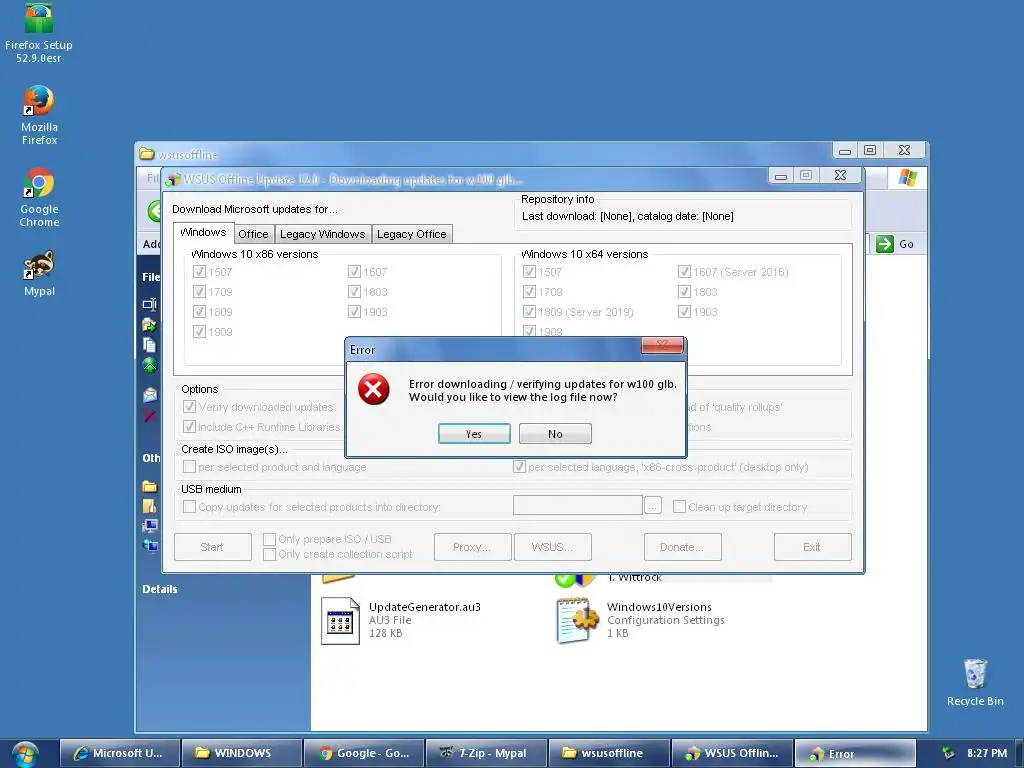Open the parent folder icon under Other Places
This screenshot has width=1024, height=768.
(x=150, y=486)
